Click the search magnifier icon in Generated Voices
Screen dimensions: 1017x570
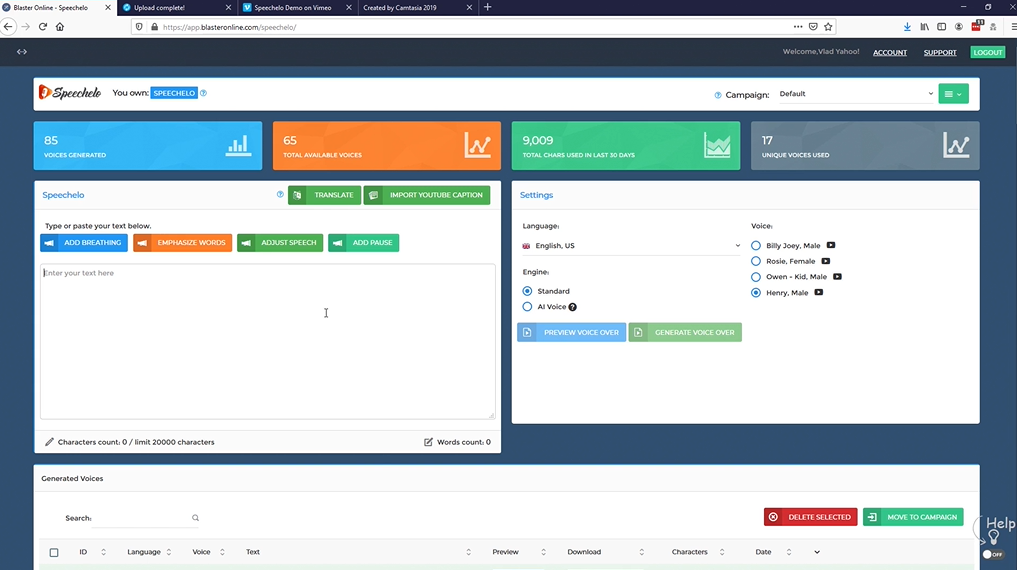[x=196, y=518]
